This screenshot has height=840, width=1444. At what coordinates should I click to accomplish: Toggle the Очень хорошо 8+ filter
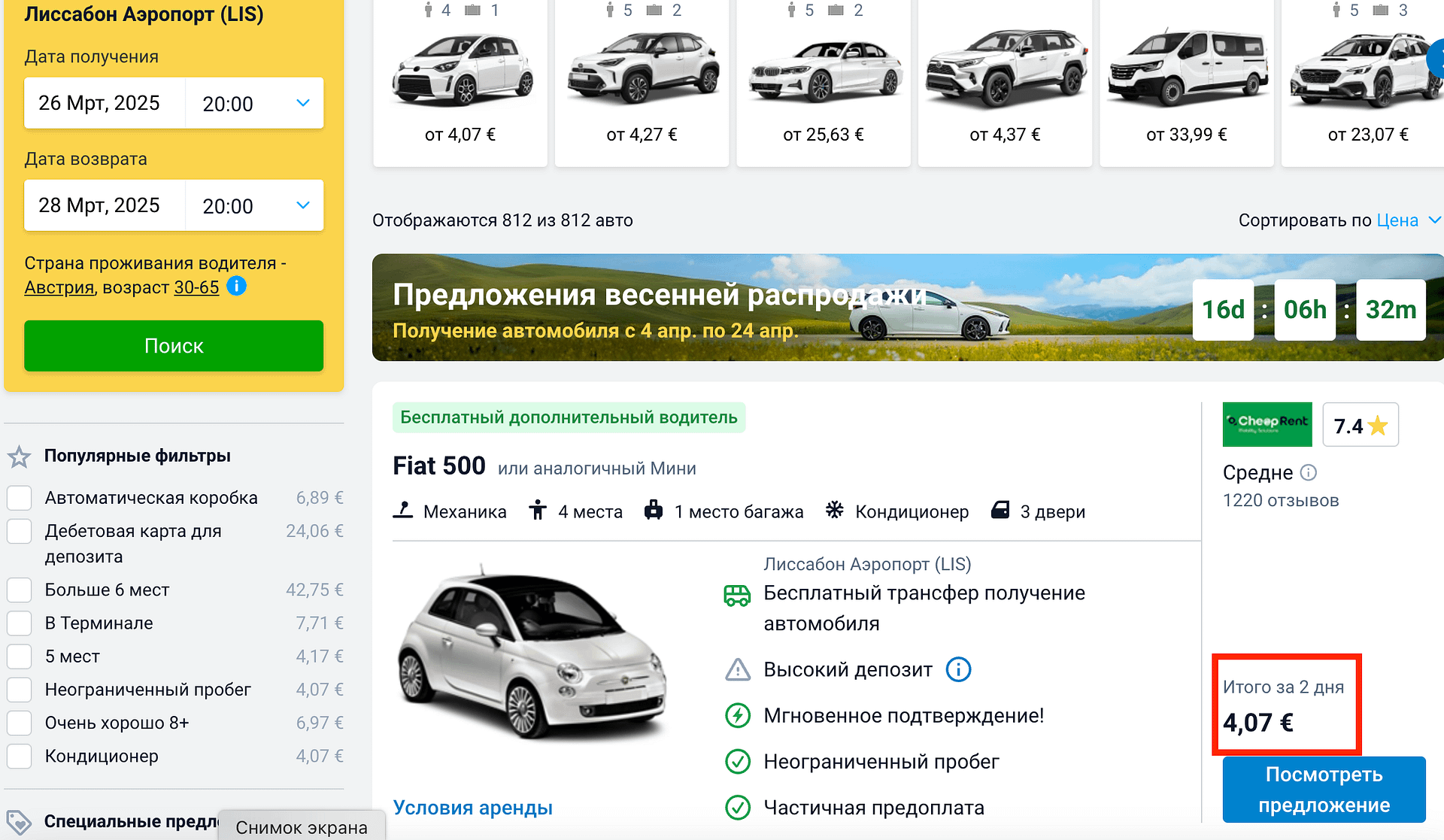pos(20,723)
